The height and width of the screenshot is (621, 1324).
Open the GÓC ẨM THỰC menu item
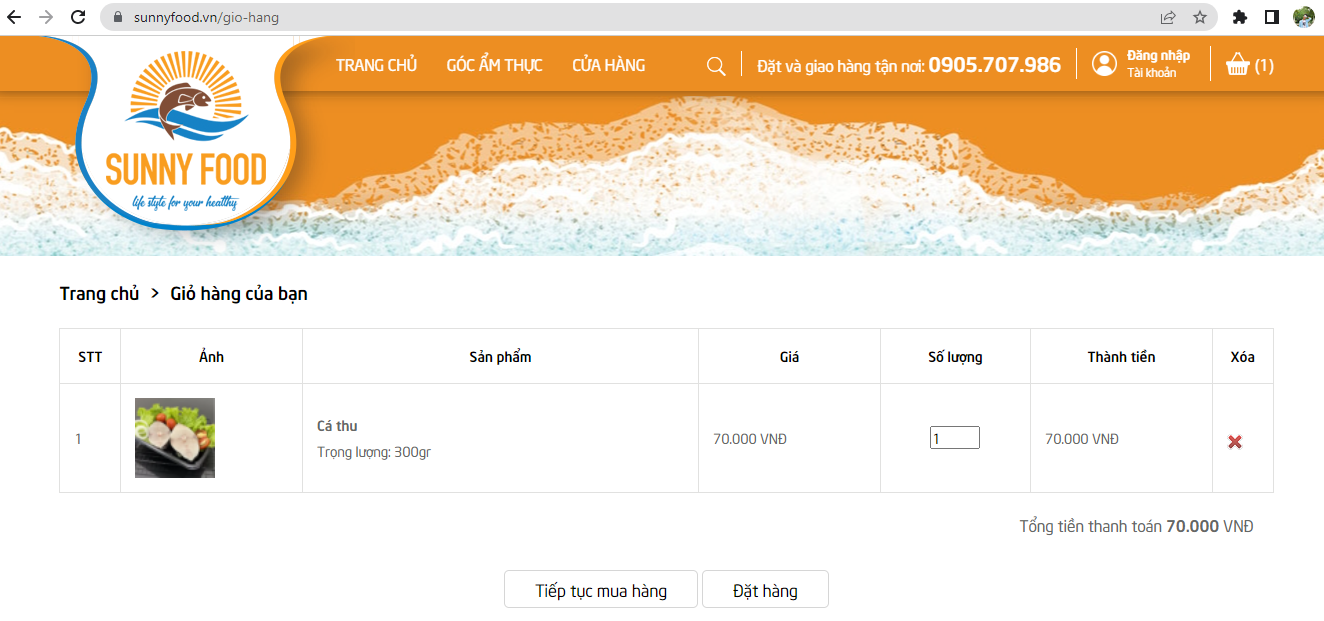pyautogui.click(x=494, y=66)
